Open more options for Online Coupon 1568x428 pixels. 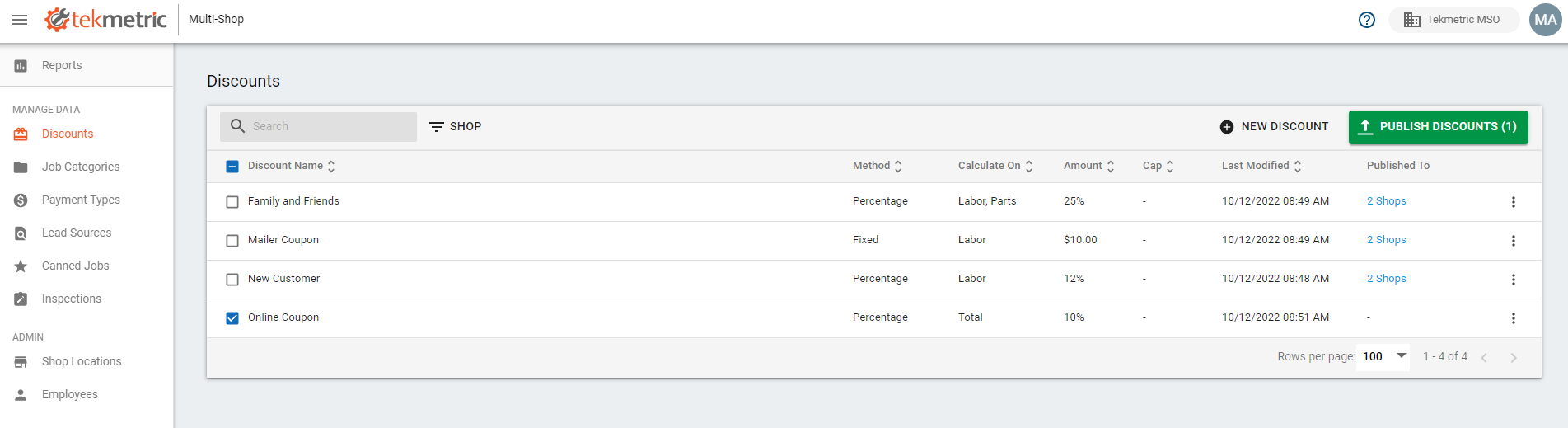tap(1513, 318)
